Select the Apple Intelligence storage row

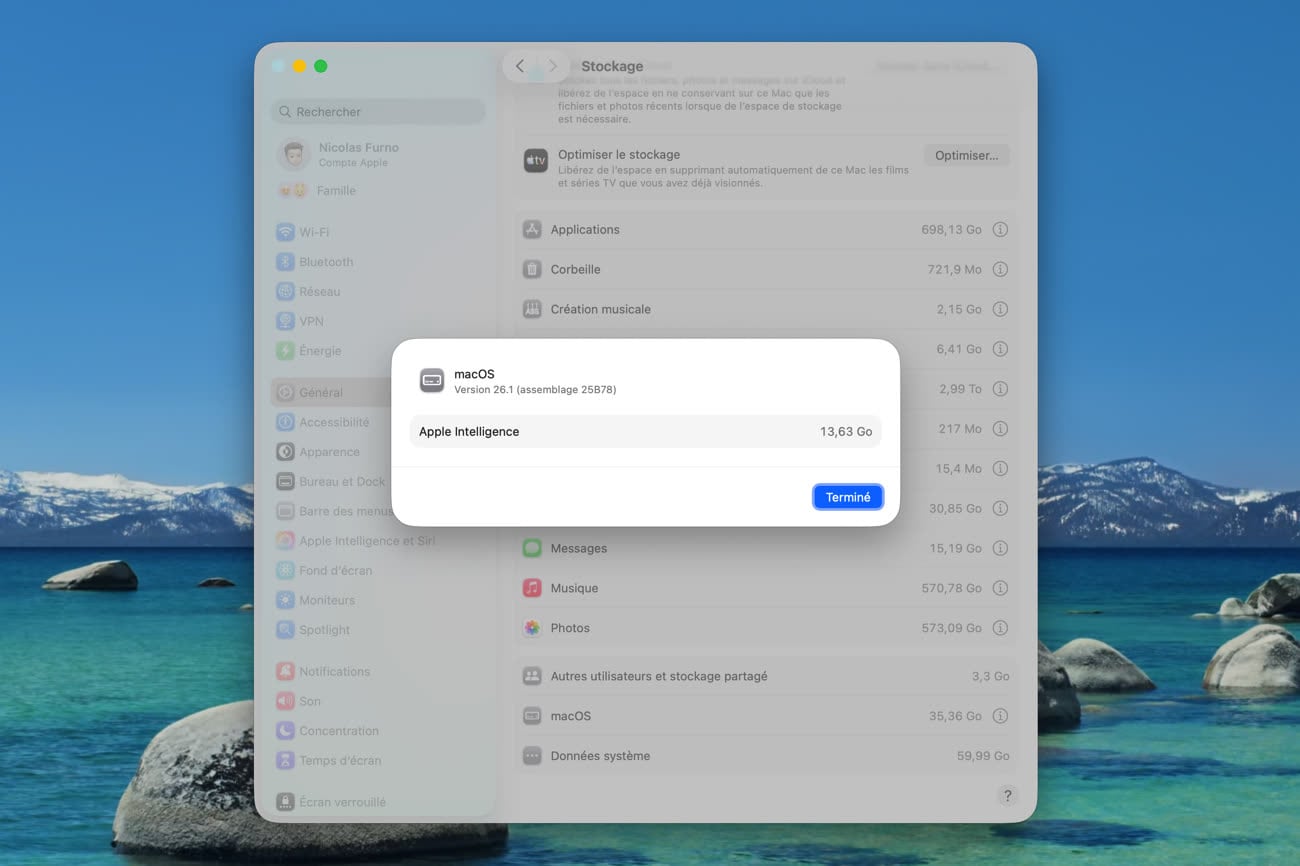645,432
